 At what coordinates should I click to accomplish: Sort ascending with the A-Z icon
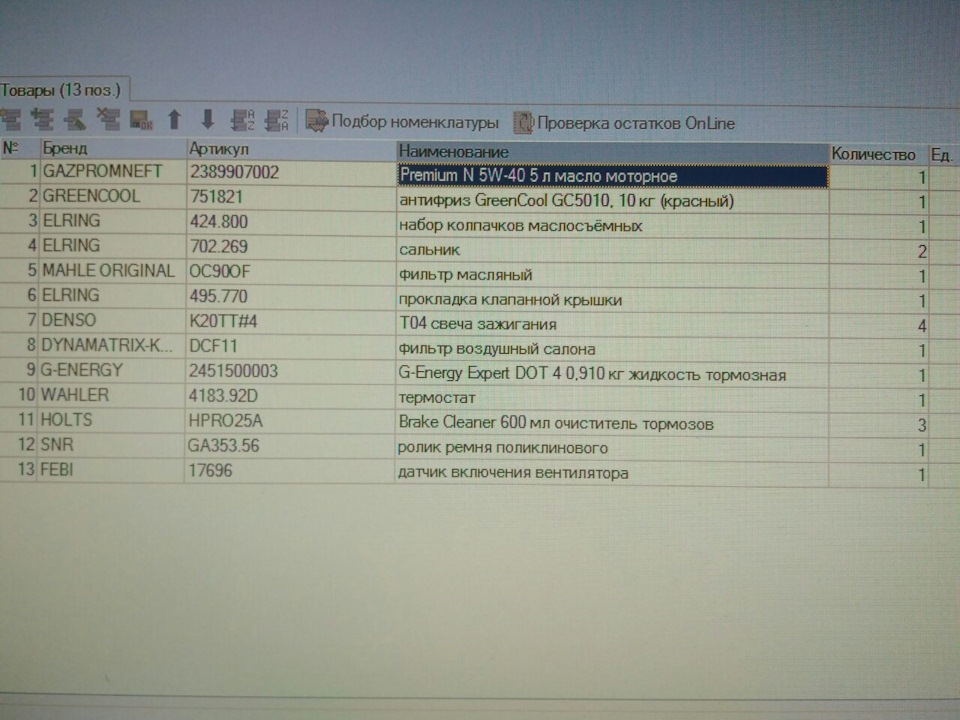pos(242,120)
